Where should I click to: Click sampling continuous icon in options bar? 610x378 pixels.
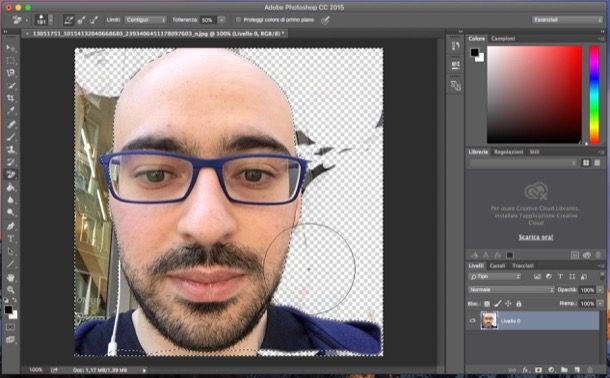(68, 20)
